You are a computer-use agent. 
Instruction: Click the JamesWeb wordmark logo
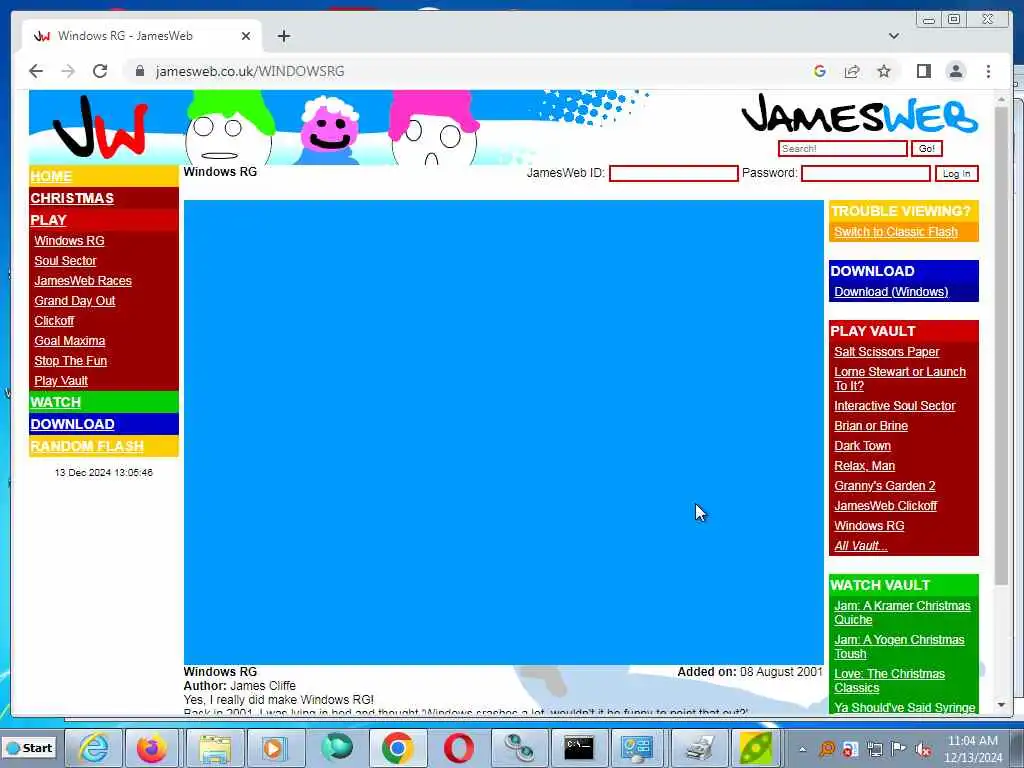coord(859,115)
